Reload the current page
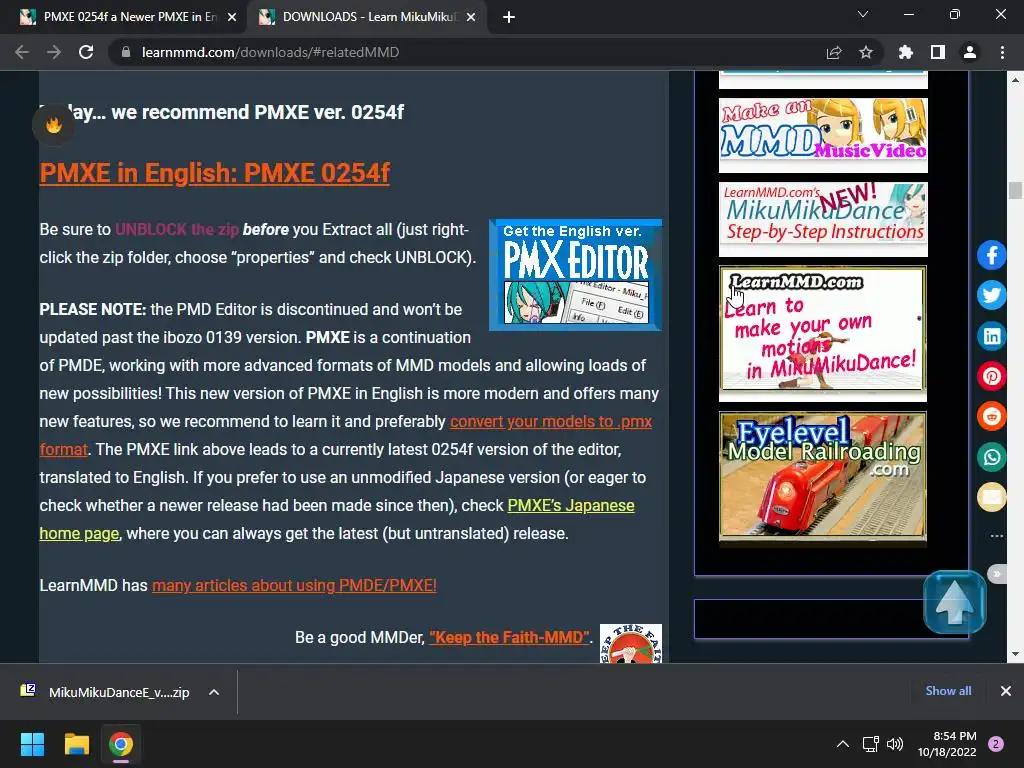Viewport: 1024px width, 768px height. click(86, 52)
